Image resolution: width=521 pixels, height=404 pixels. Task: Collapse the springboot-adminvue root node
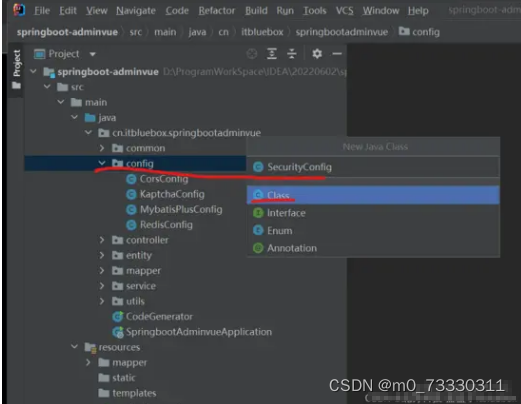pyautogui.click(x=33, y=71)
